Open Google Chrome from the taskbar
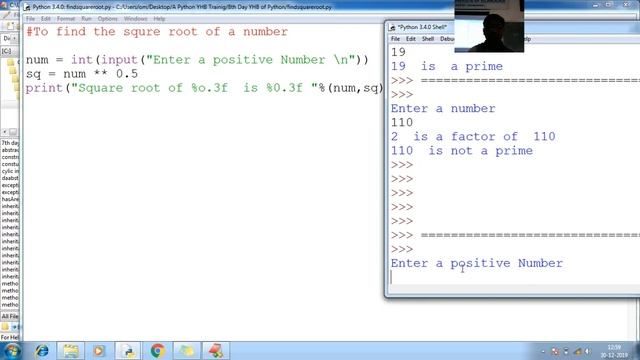 (158, 351)
